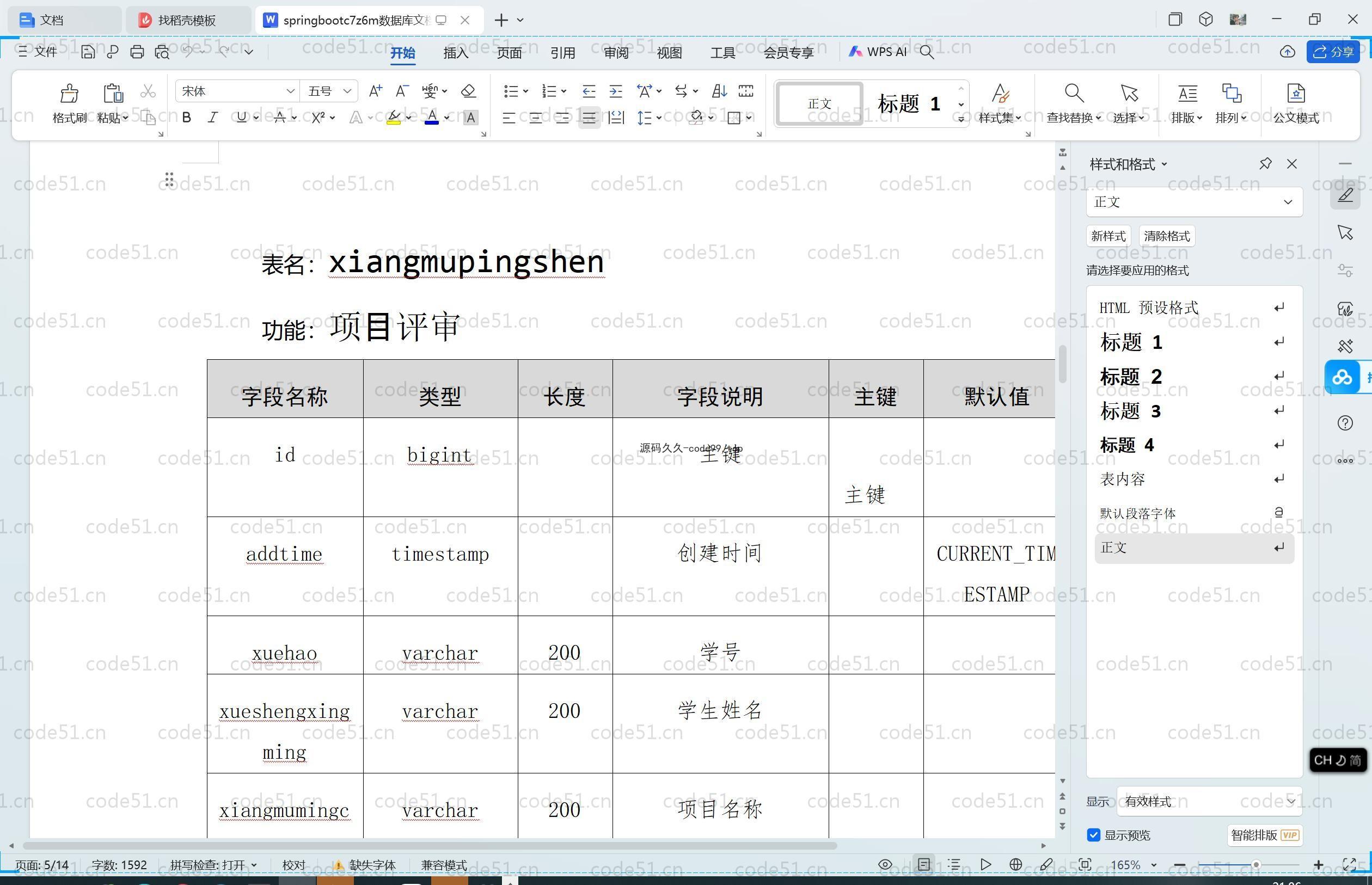This screenshot has width=1372, height=885.
Task: Expand the styles gallery more arrow
Action: click(x=960, y=120)
